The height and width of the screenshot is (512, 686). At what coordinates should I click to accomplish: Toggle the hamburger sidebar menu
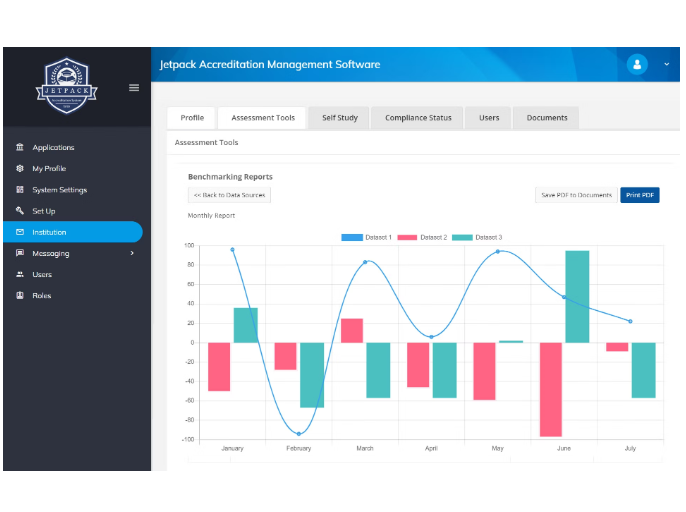point(134,88)
